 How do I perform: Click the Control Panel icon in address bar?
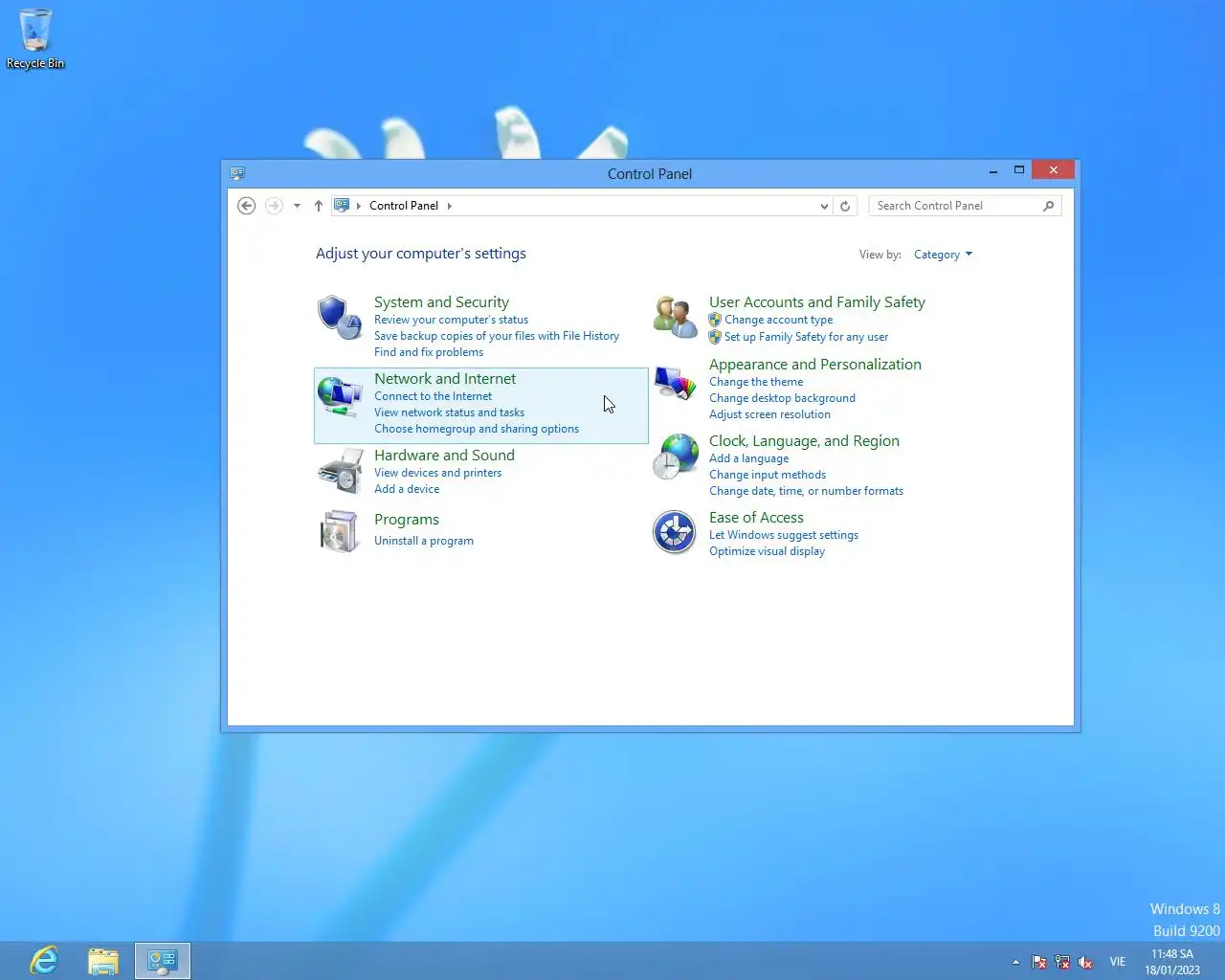pos(342,205)
